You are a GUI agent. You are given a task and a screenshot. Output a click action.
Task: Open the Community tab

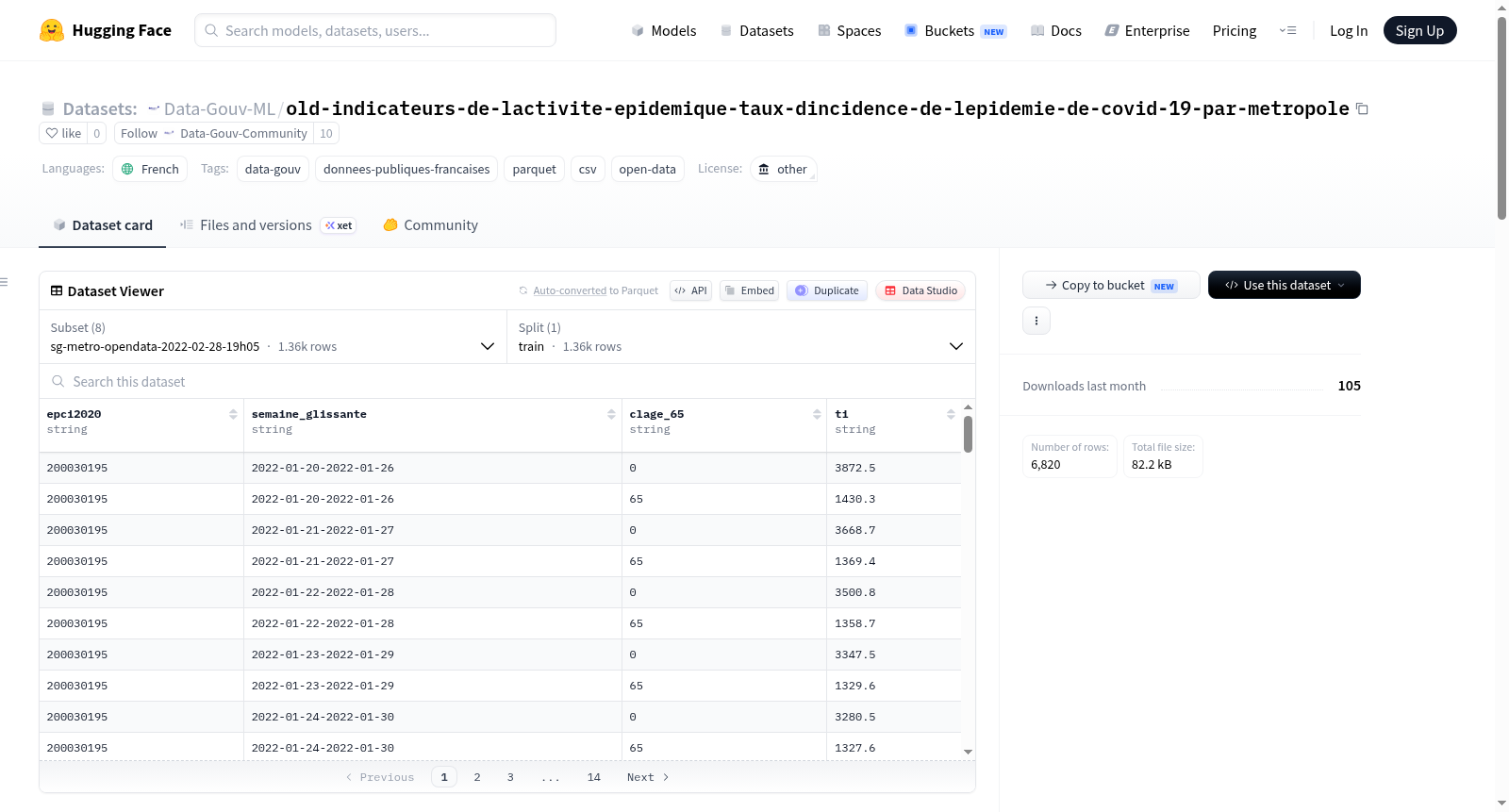(x=430, y=225)
